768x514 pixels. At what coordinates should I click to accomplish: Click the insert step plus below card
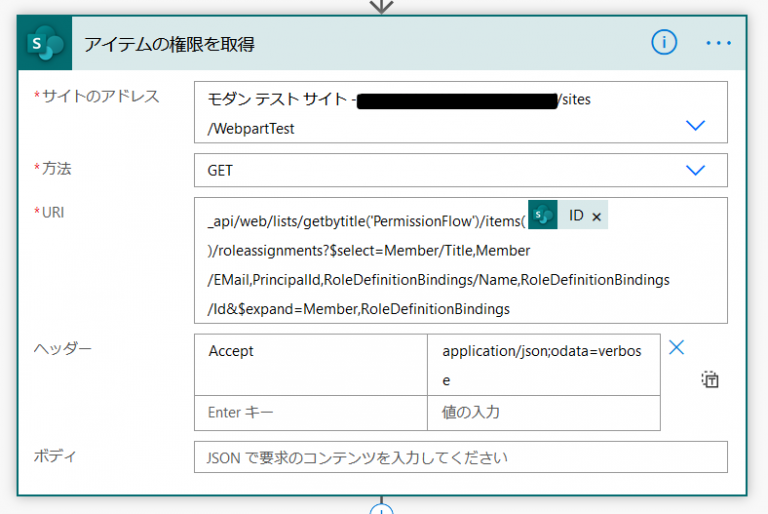(x=381, y=509)
